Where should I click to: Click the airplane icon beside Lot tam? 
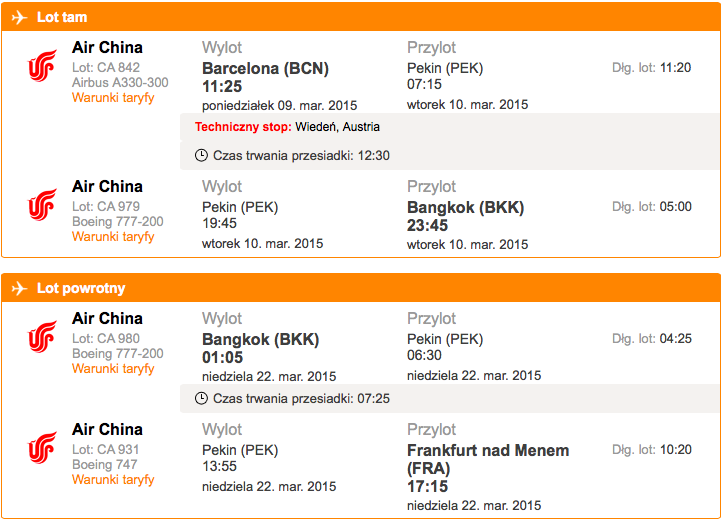19,18
